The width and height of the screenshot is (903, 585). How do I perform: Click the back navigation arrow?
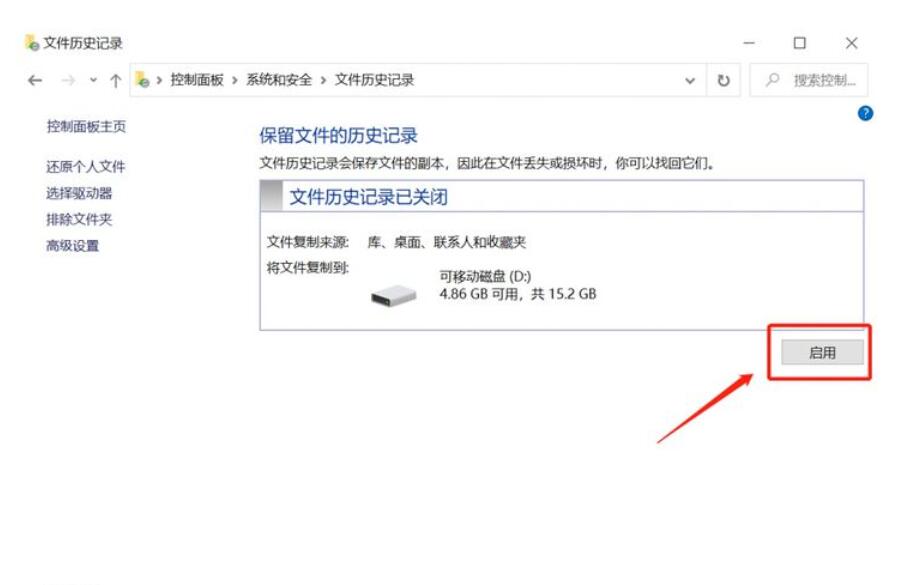click(35, 81)
